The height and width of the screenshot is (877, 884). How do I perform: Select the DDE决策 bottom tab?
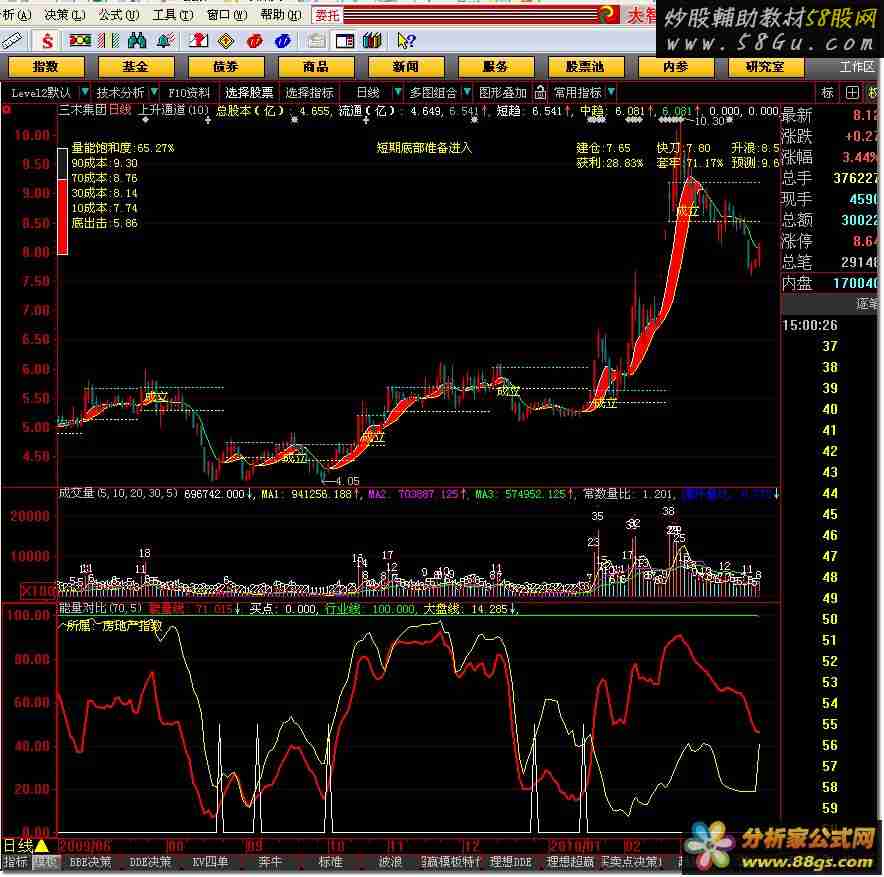click(150, 862)
